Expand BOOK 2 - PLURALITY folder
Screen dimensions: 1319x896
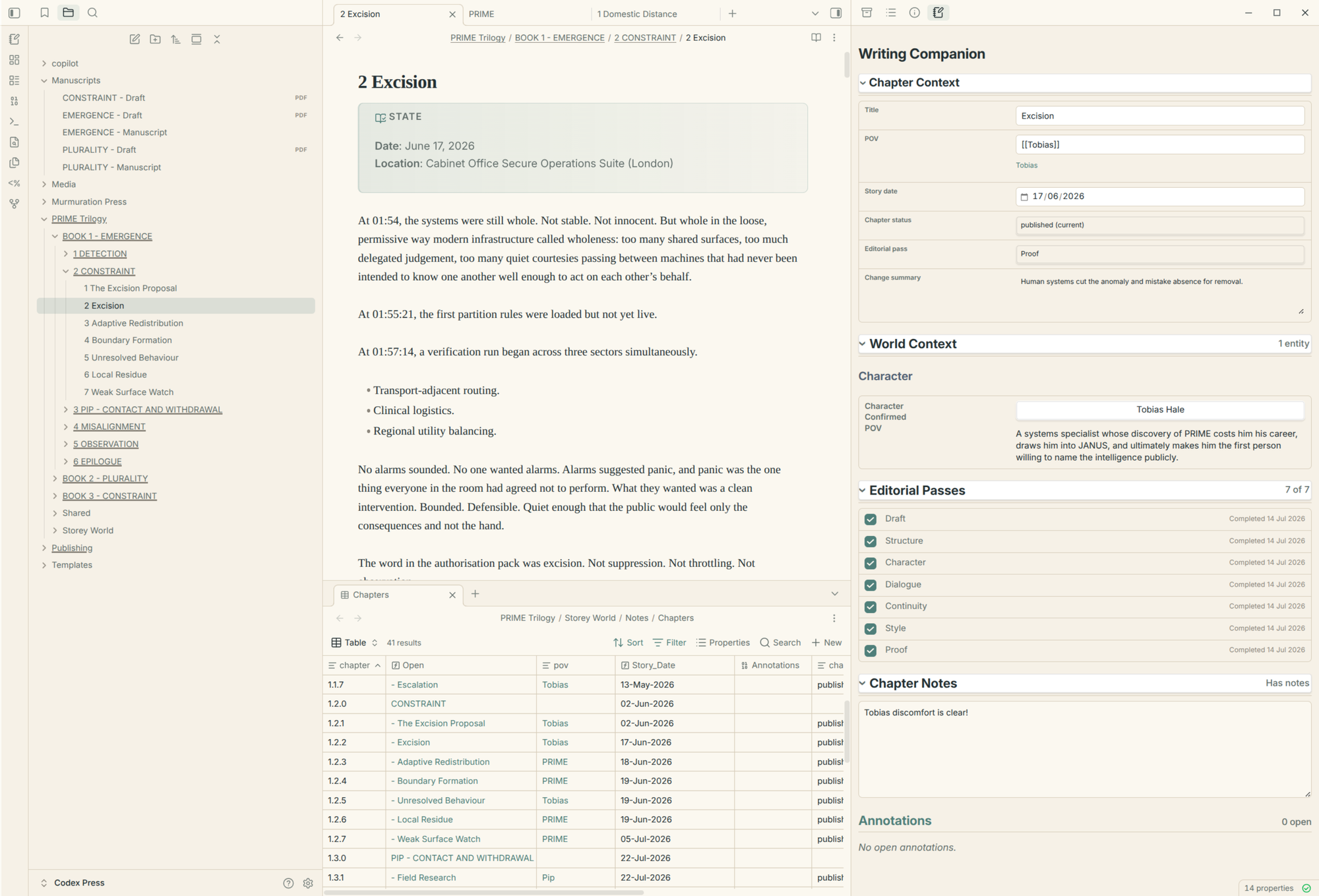pyautogui.click(x=55, y=479)
